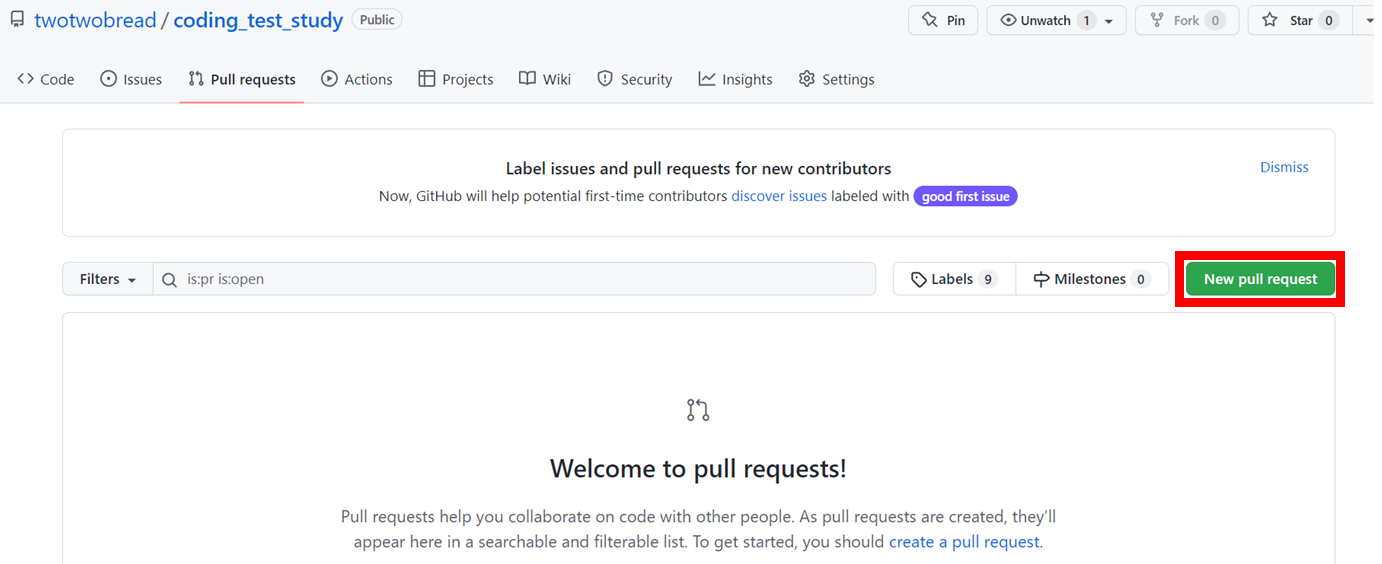This screenshot has width=1382, height=564.
Task: Click the pin icon in Pin button
Action: [x=930, y=20]
